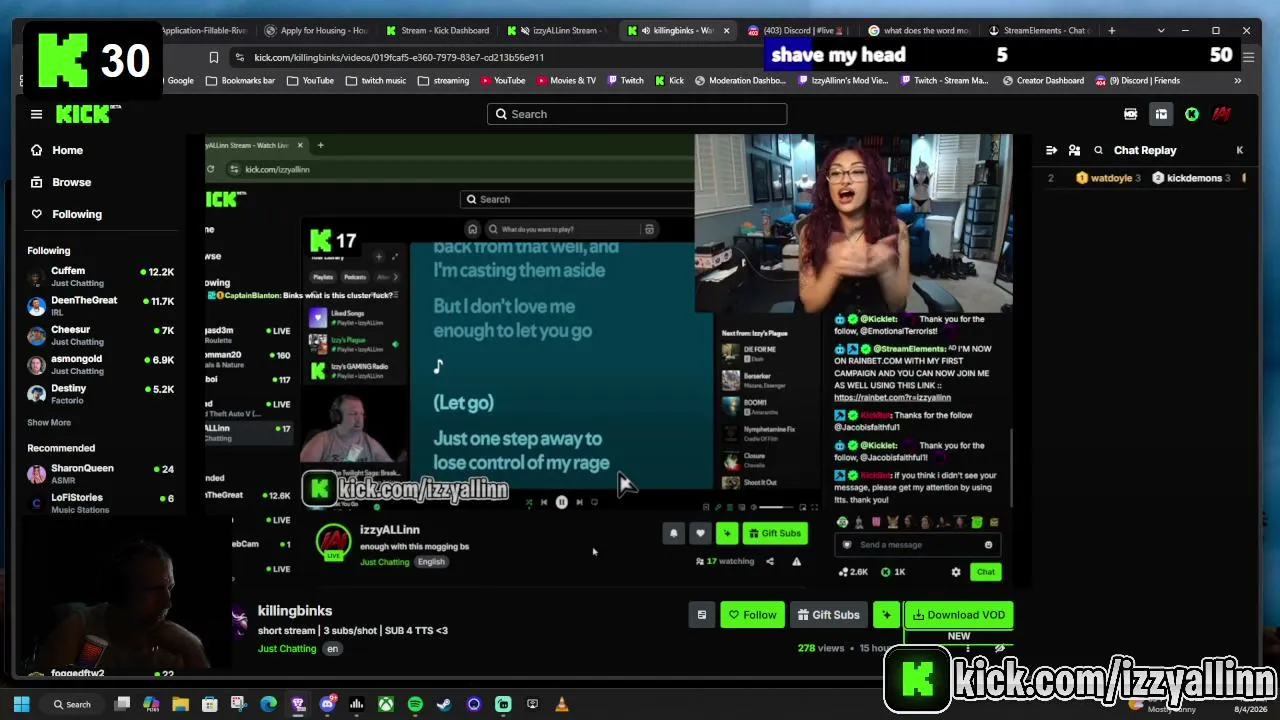Screen dimensions: 1280x720
Task: Switch to the Apply for Housing tab
Action: click(x=316, y=31)
